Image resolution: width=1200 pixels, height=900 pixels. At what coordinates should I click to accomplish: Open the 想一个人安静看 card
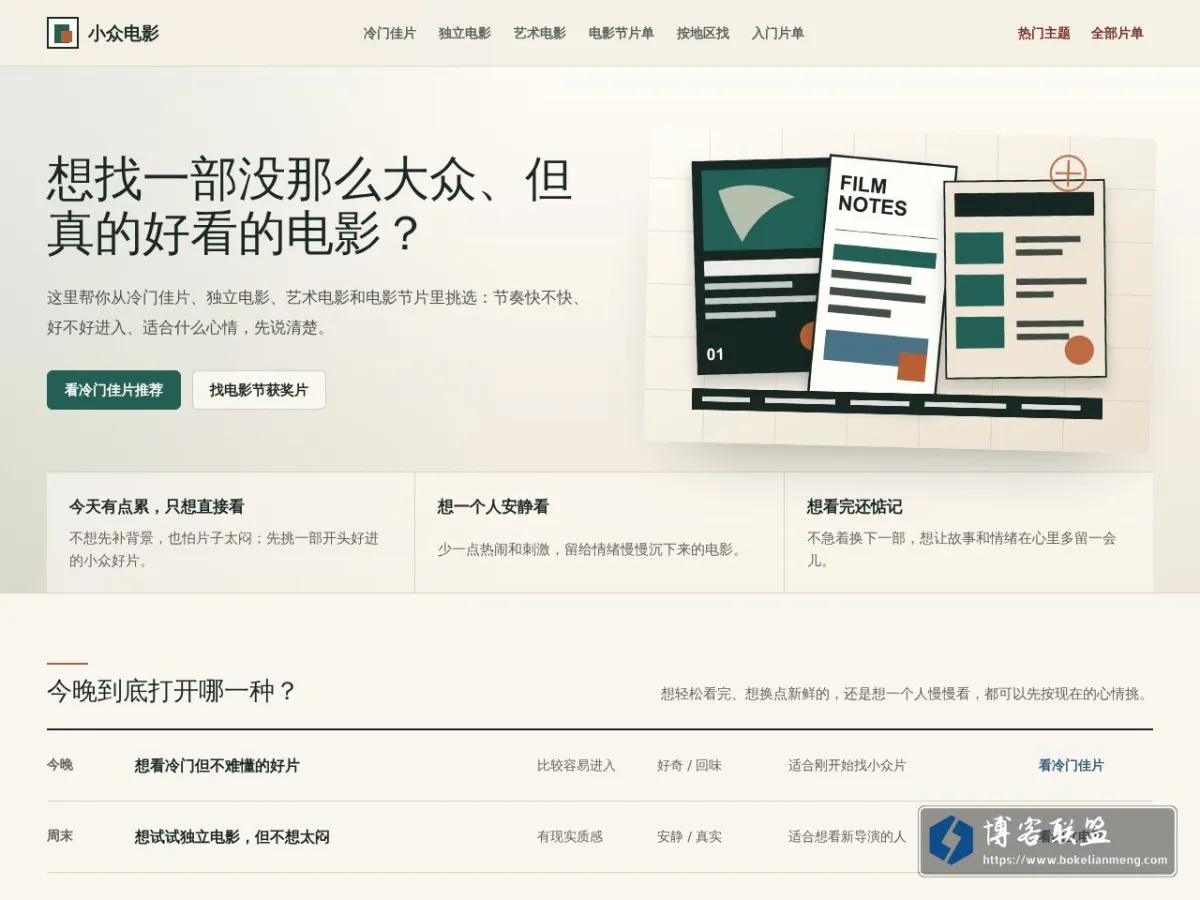pos(600,532)
